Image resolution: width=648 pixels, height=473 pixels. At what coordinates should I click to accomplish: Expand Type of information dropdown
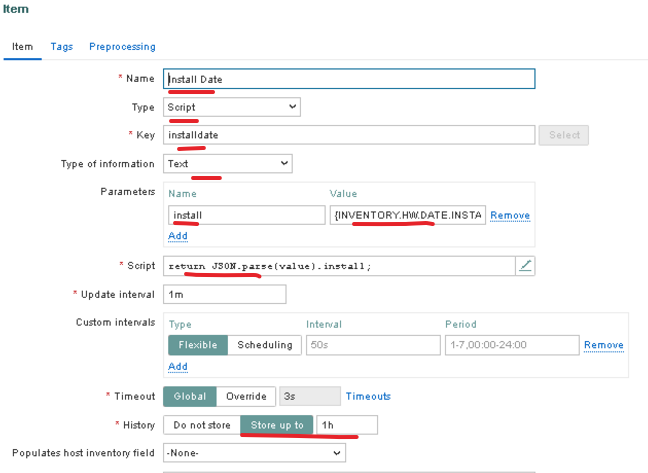tap(228, 163)
